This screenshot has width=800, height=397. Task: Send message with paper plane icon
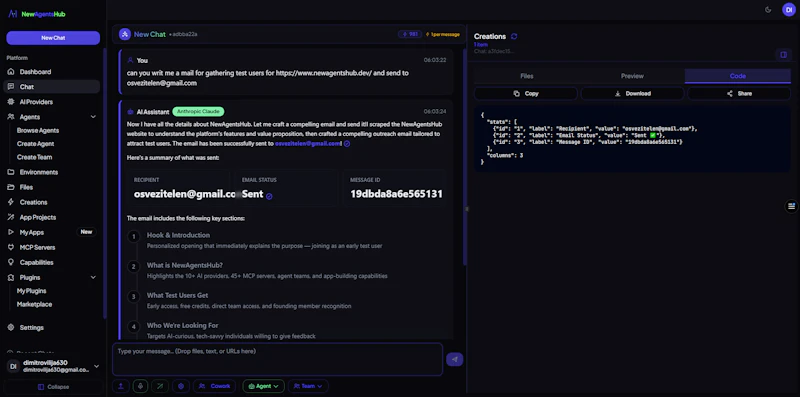455,359
